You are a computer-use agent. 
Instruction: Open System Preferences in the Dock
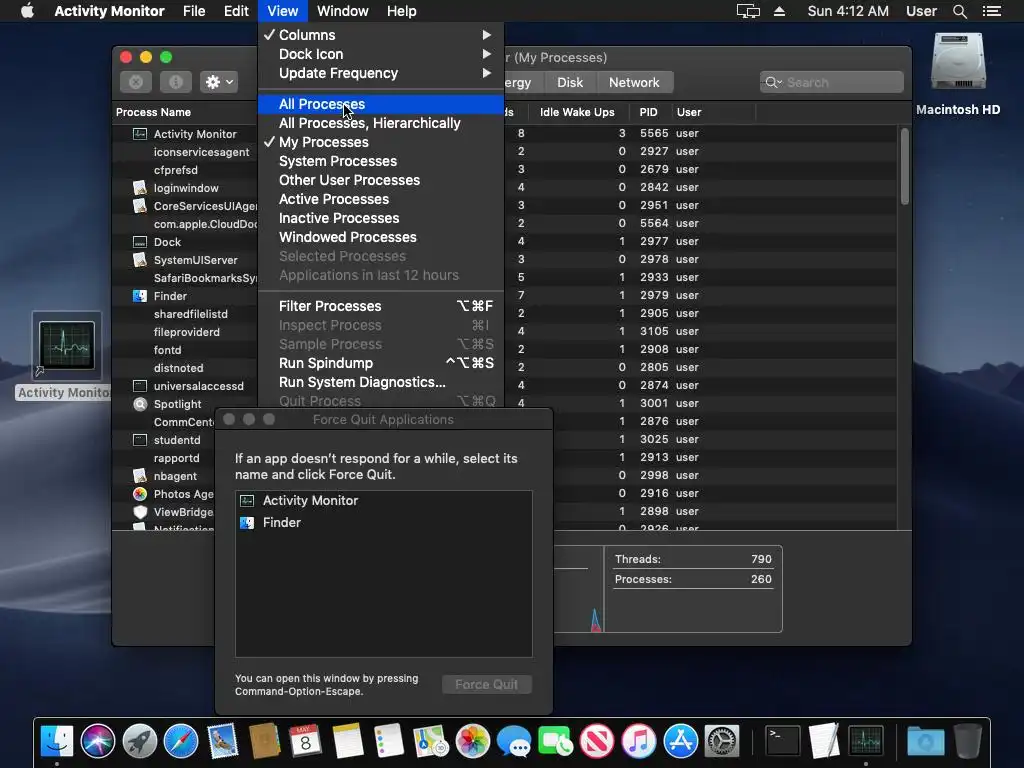722,741
